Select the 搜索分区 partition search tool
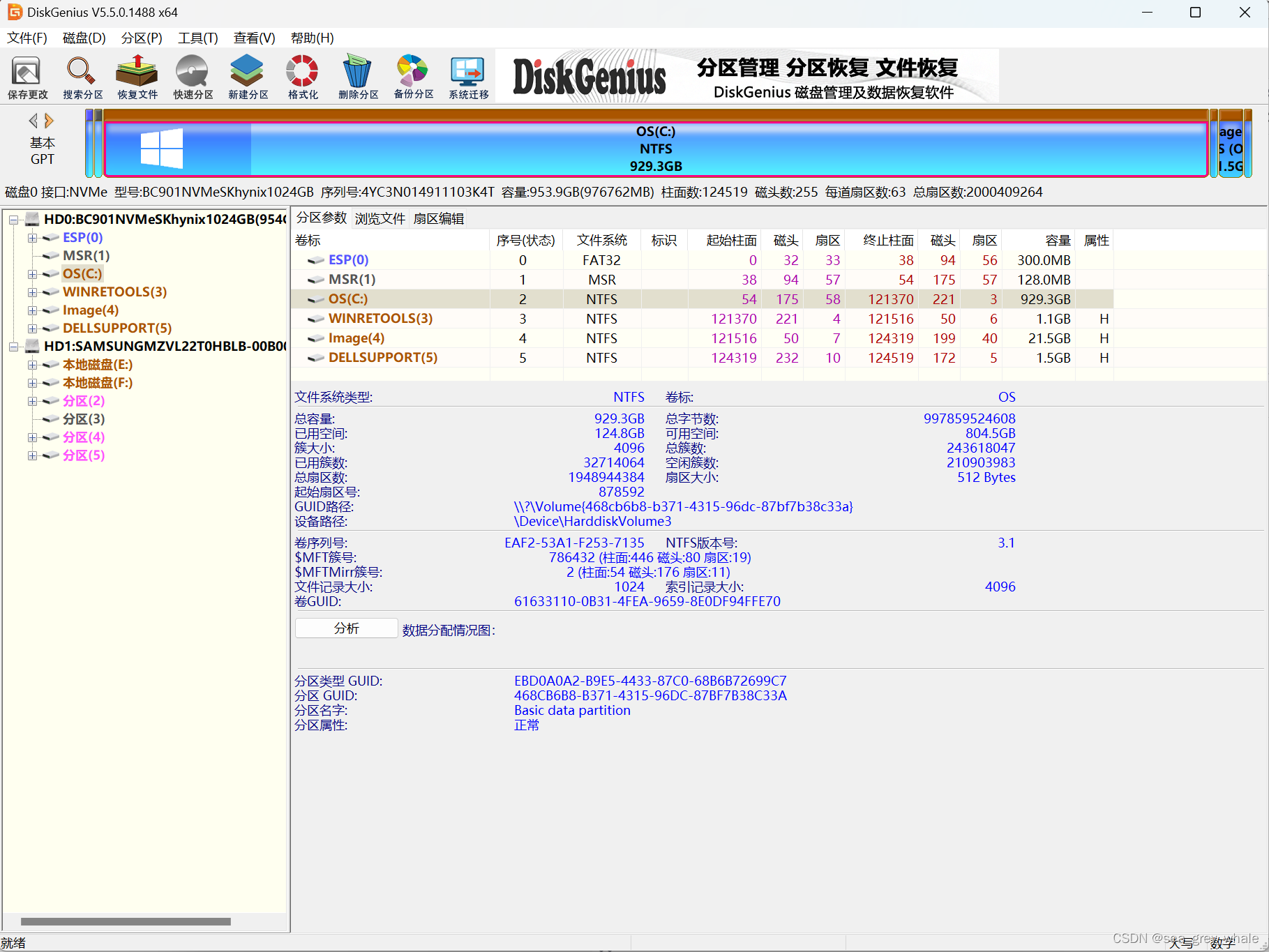The width and height of the screenshot is (1269, 952). [82, 77]
